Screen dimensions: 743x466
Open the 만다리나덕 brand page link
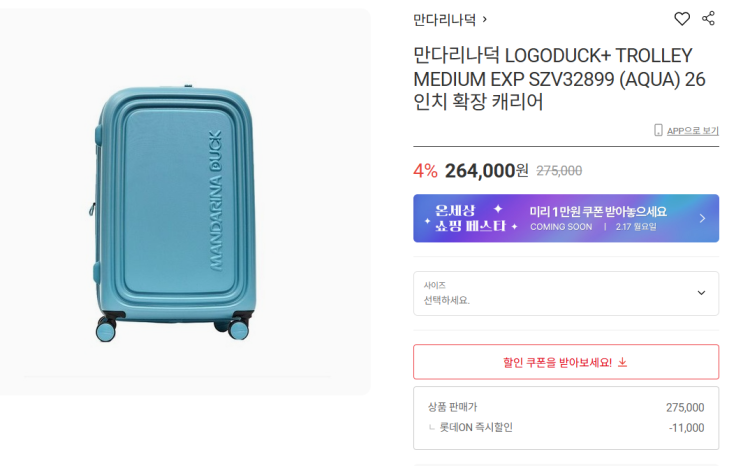[444, 18]
